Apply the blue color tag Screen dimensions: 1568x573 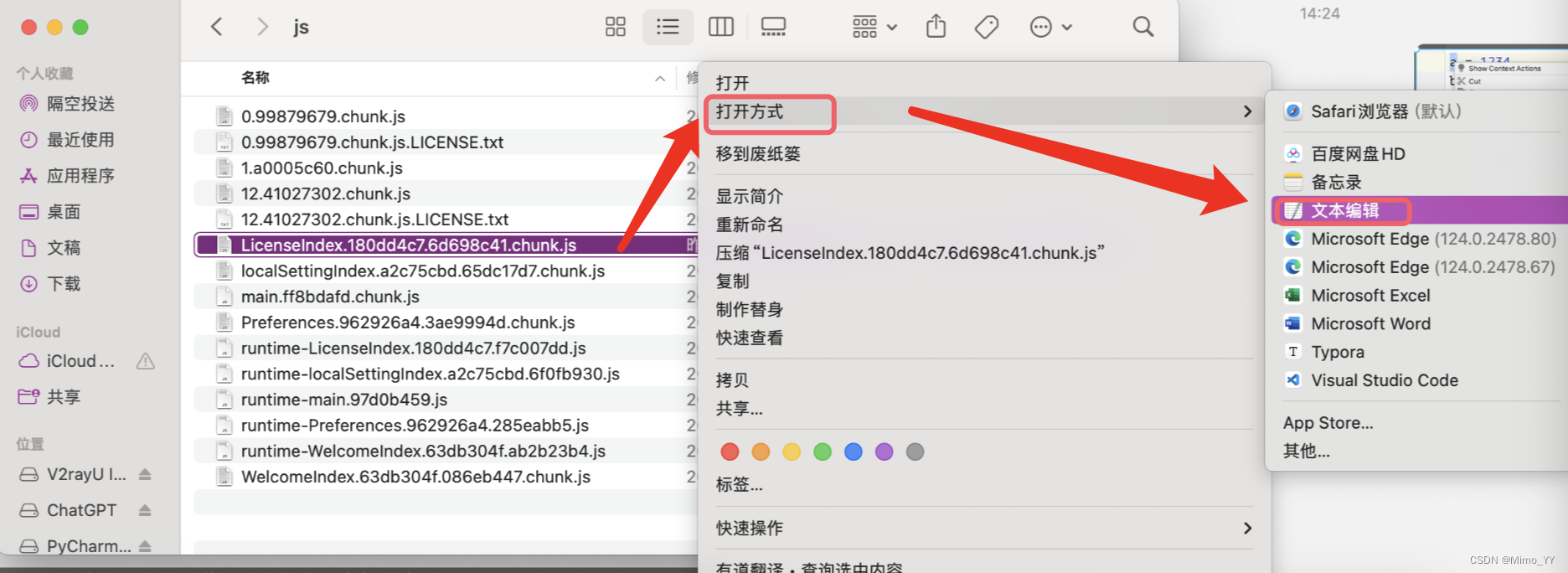click(853, 452)
